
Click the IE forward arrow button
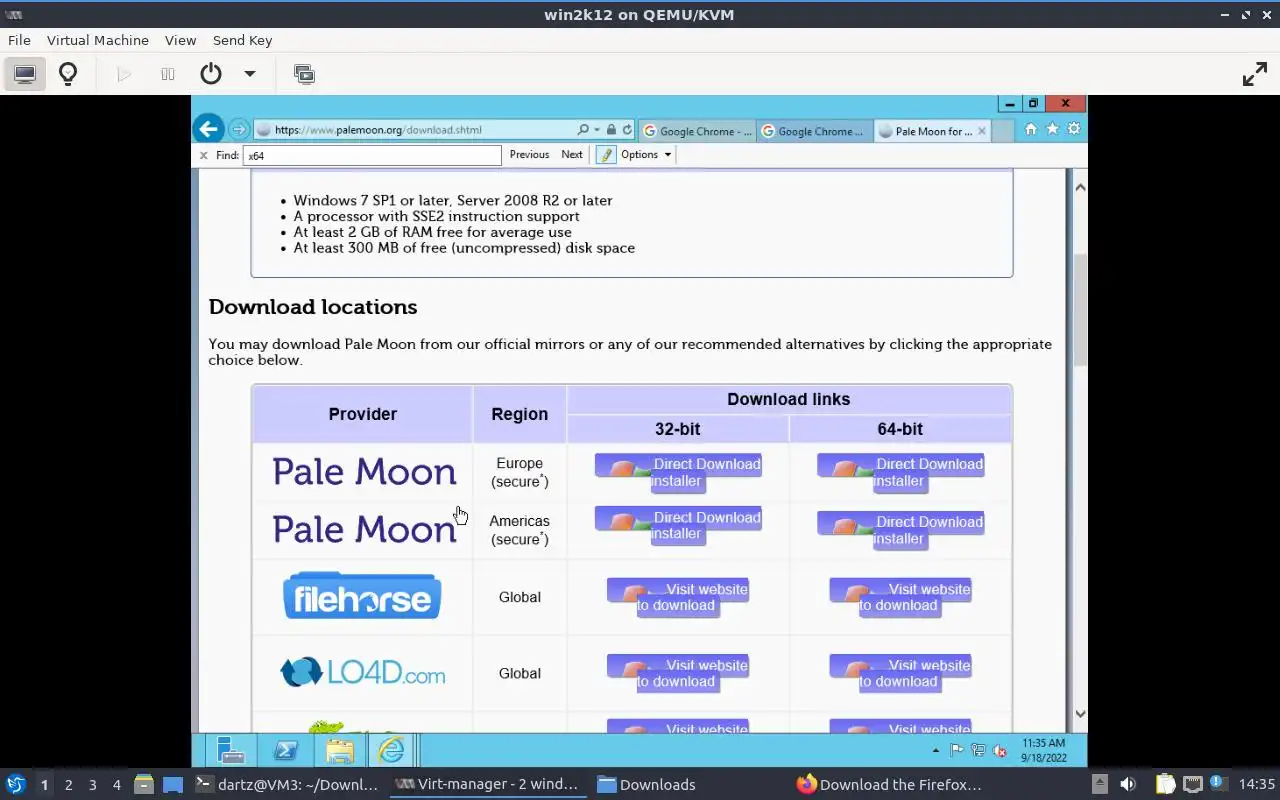pyautogui.click(x=238, y=130)
